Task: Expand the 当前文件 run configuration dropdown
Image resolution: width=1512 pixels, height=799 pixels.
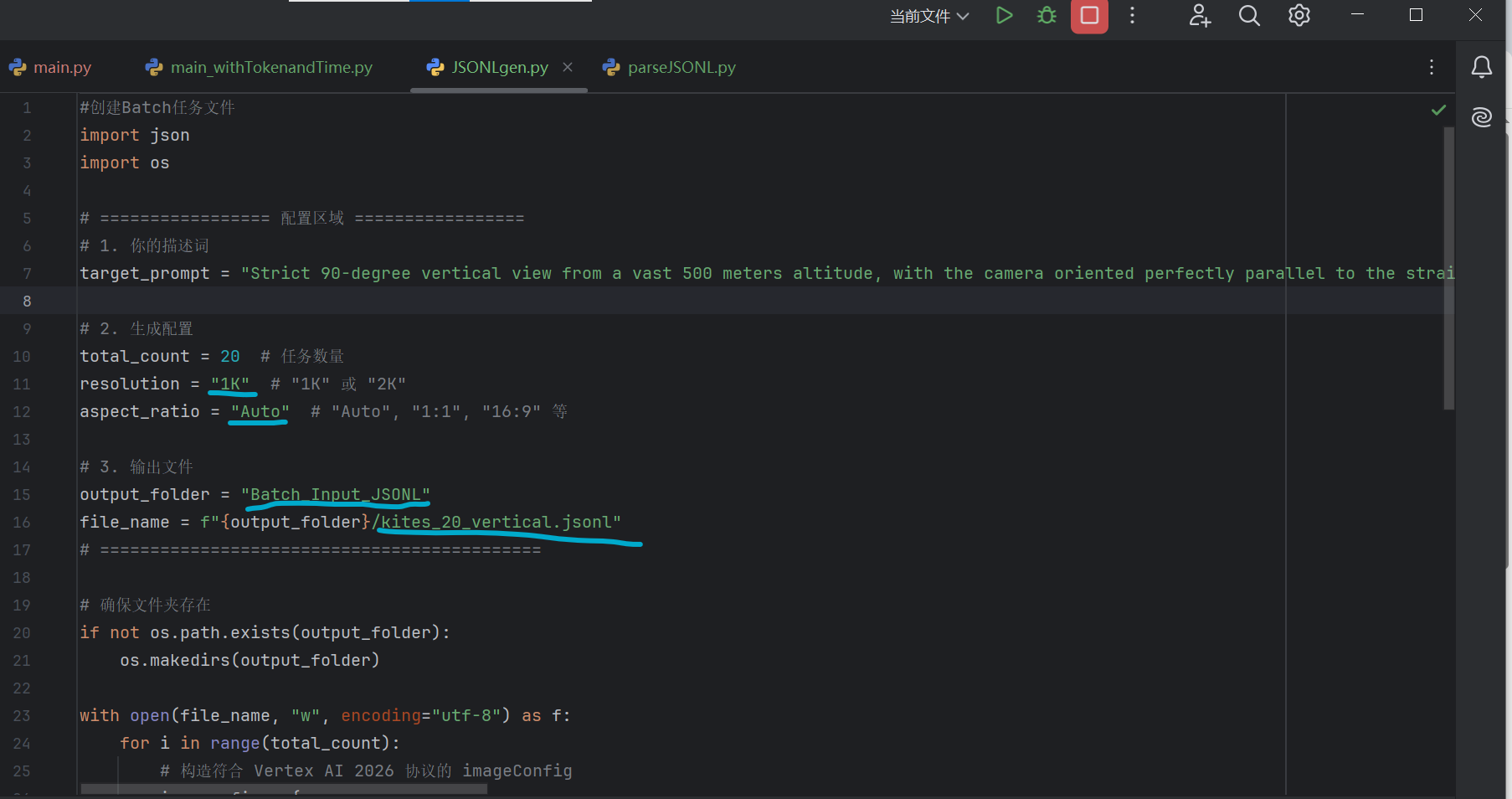Action: coord(929,16)
